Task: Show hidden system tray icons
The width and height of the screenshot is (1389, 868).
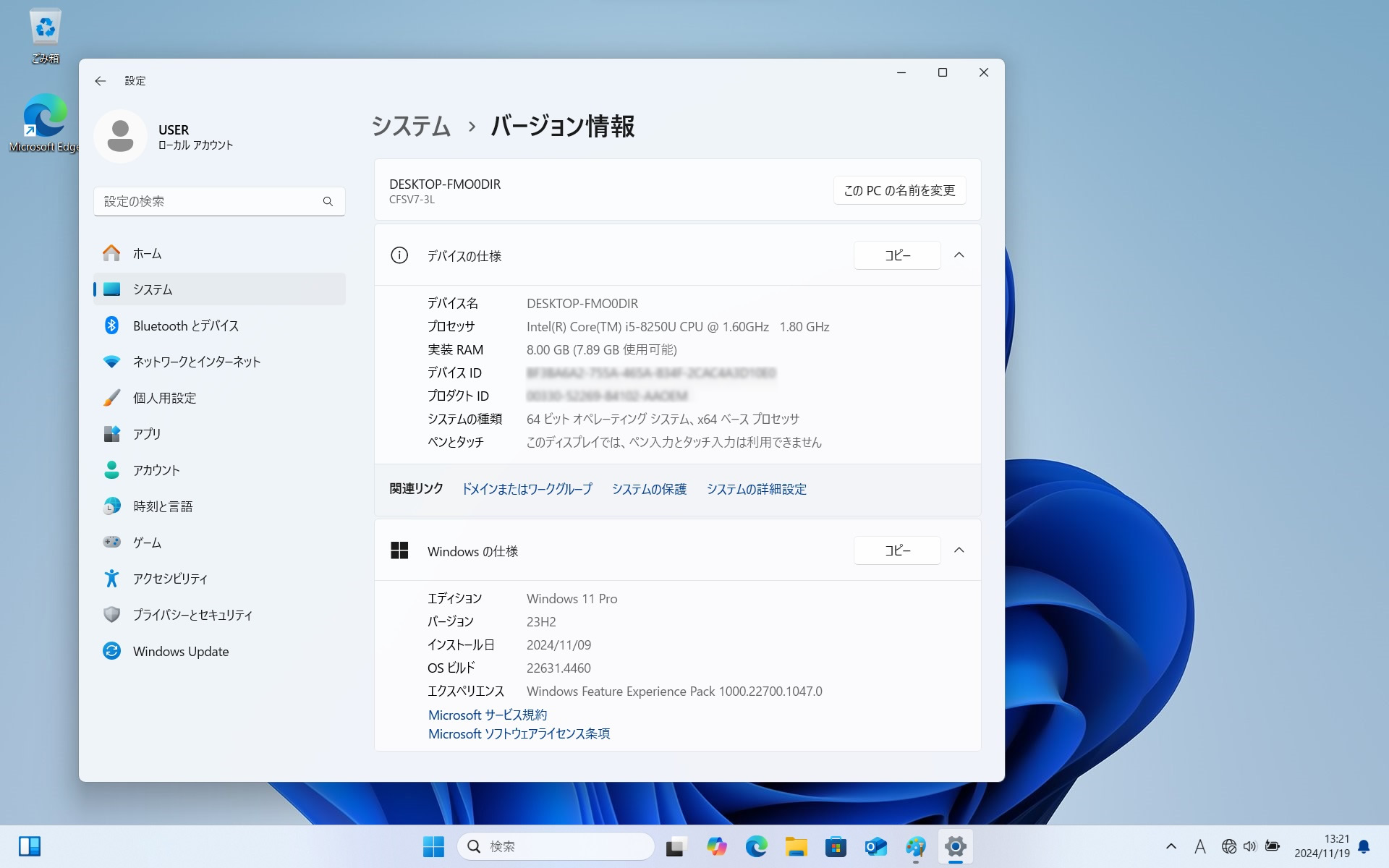Action: point(1171,846)
